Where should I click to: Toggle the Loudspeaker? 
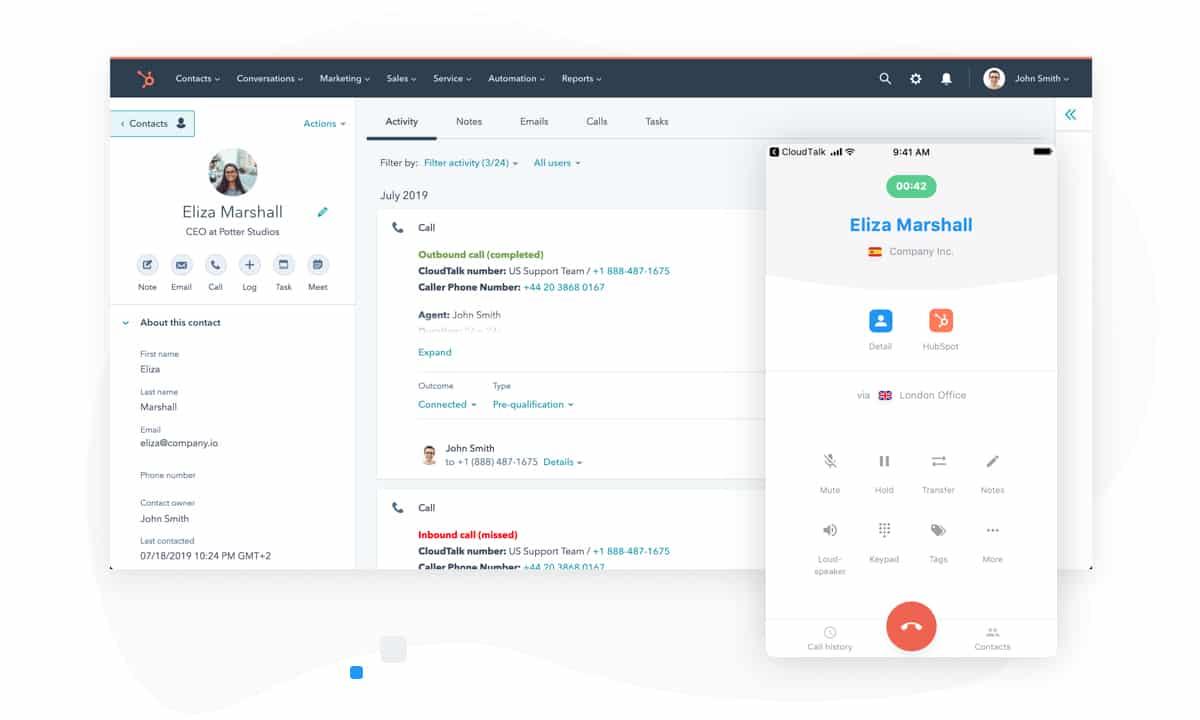click(x=830, y=530)
